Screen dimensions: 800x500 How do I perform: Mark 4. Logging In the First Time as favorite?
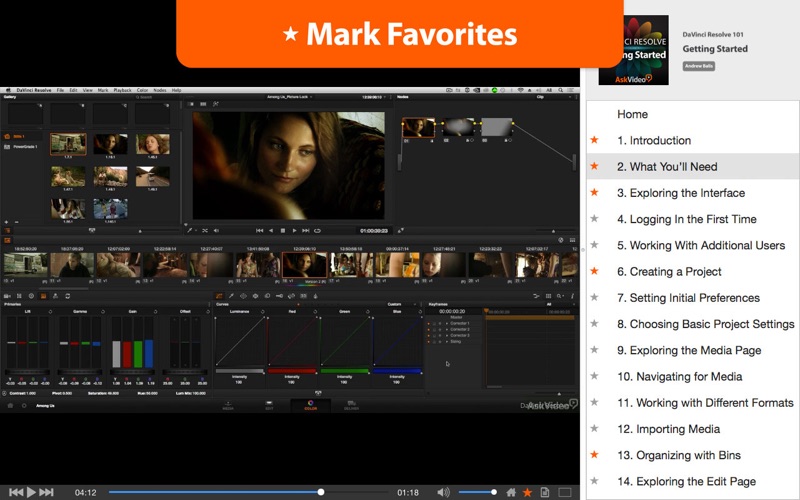pyautogui.click(x=595, y=219)
